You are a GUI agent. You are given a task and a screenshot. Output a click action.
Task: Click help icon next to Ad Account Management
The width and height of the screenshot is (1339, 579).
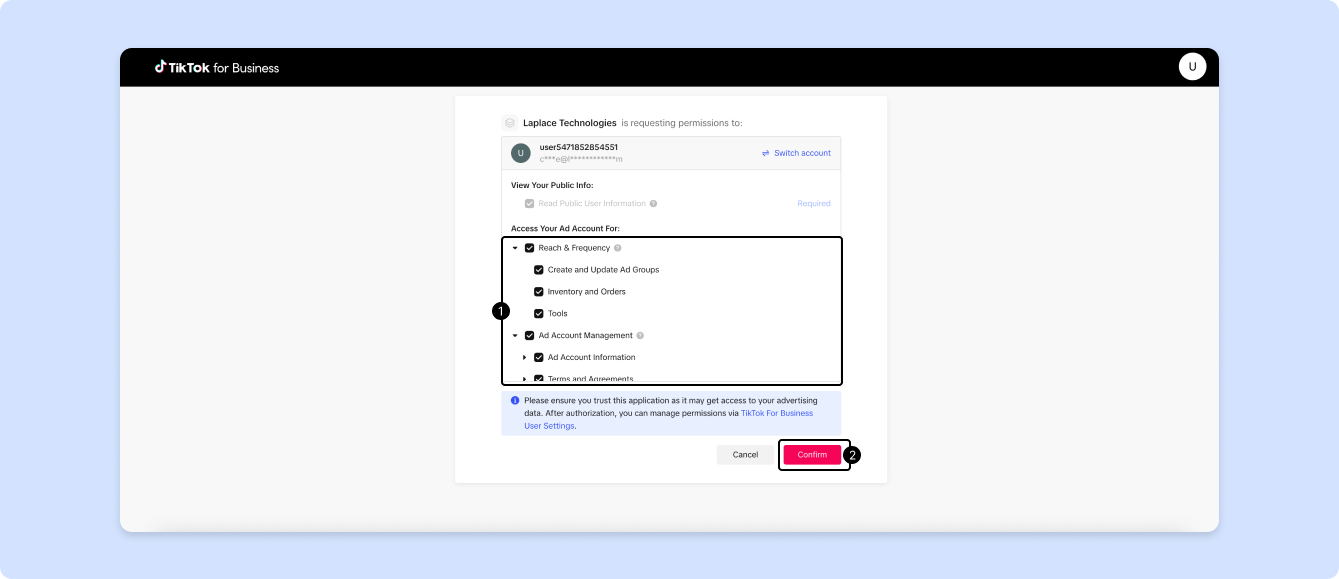[x=640, y=336]
